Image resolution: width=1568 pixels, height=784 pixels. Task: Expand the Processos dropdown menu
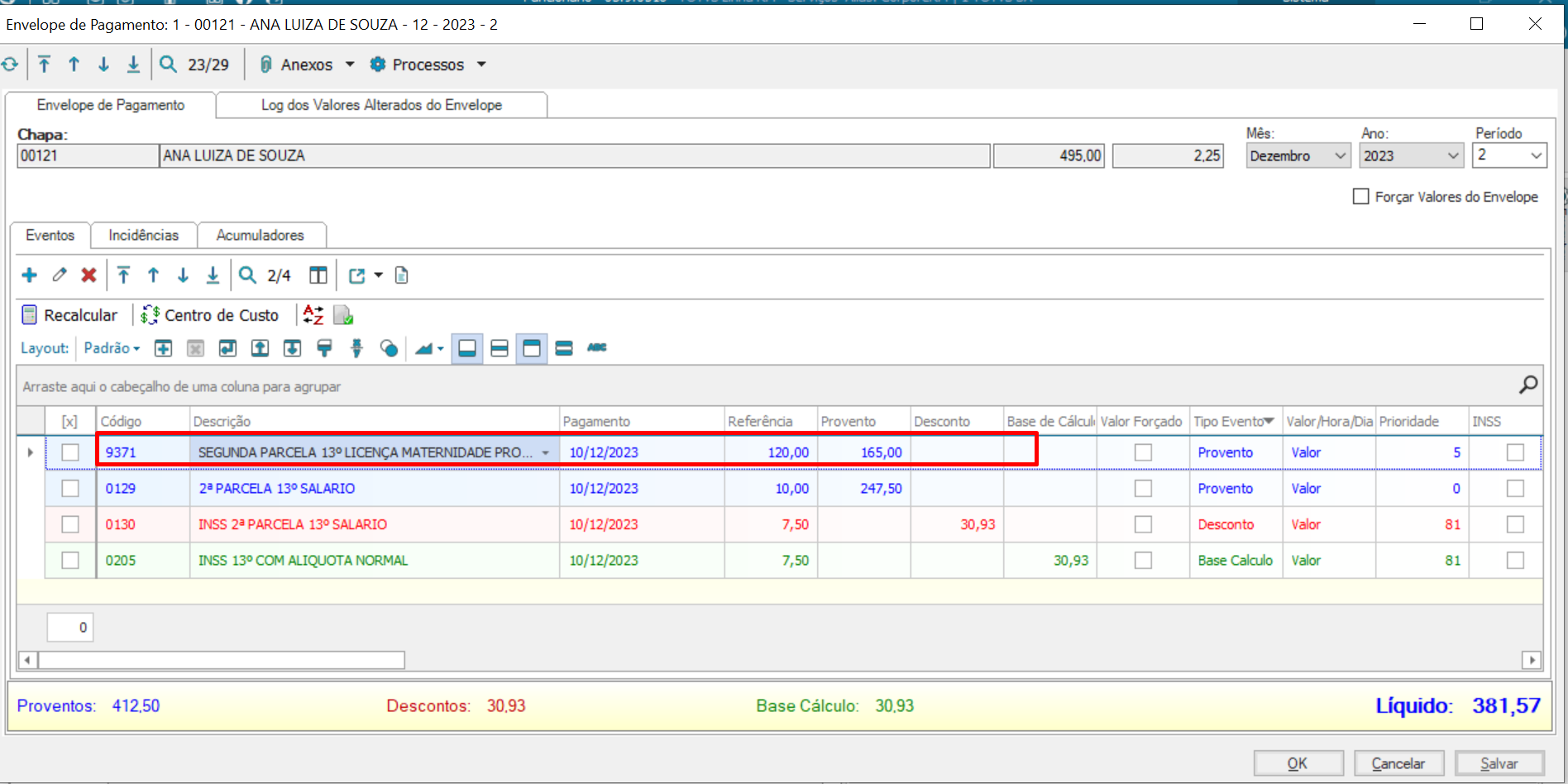point(481,65)
